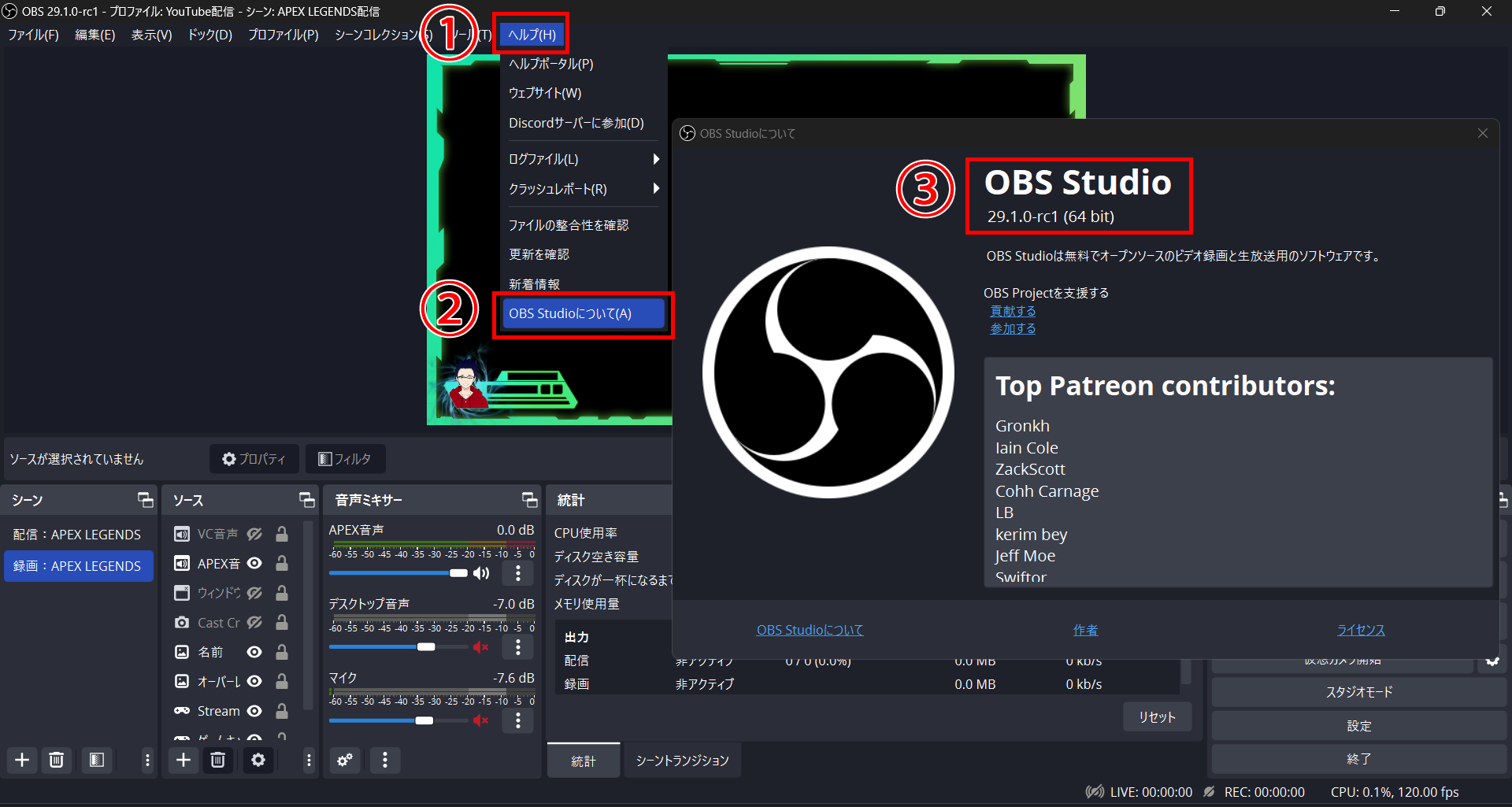The height and width of the screenshot is (807, 1512).
Task: Open audio mixer menu dots at bottom
Action: click(385, 760)
